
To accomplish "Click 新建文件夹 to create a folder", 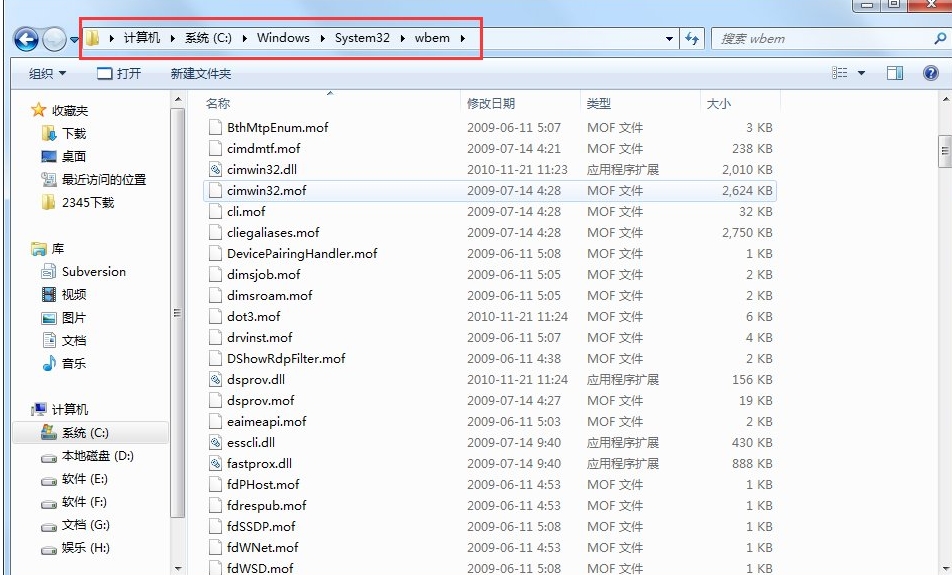I will click(x=200, y=73).
